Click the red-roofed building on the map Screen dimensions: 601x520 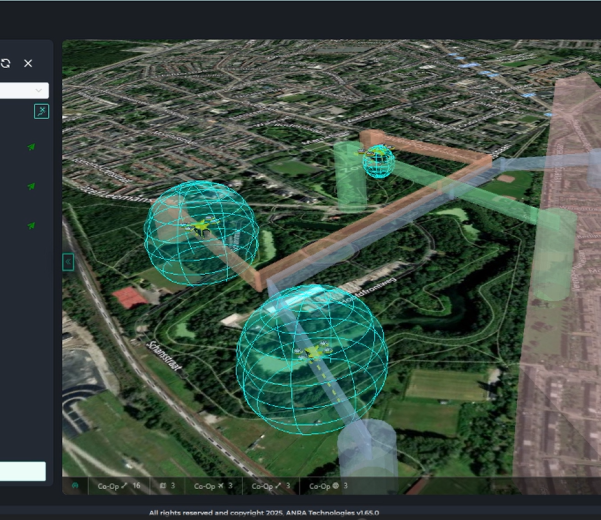[127, 296]
